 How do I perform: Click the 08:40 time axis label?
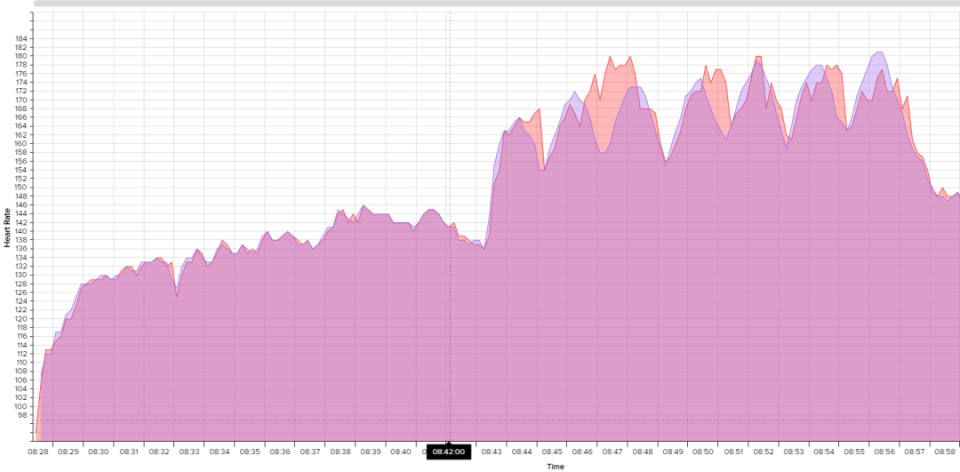(401, 451)
